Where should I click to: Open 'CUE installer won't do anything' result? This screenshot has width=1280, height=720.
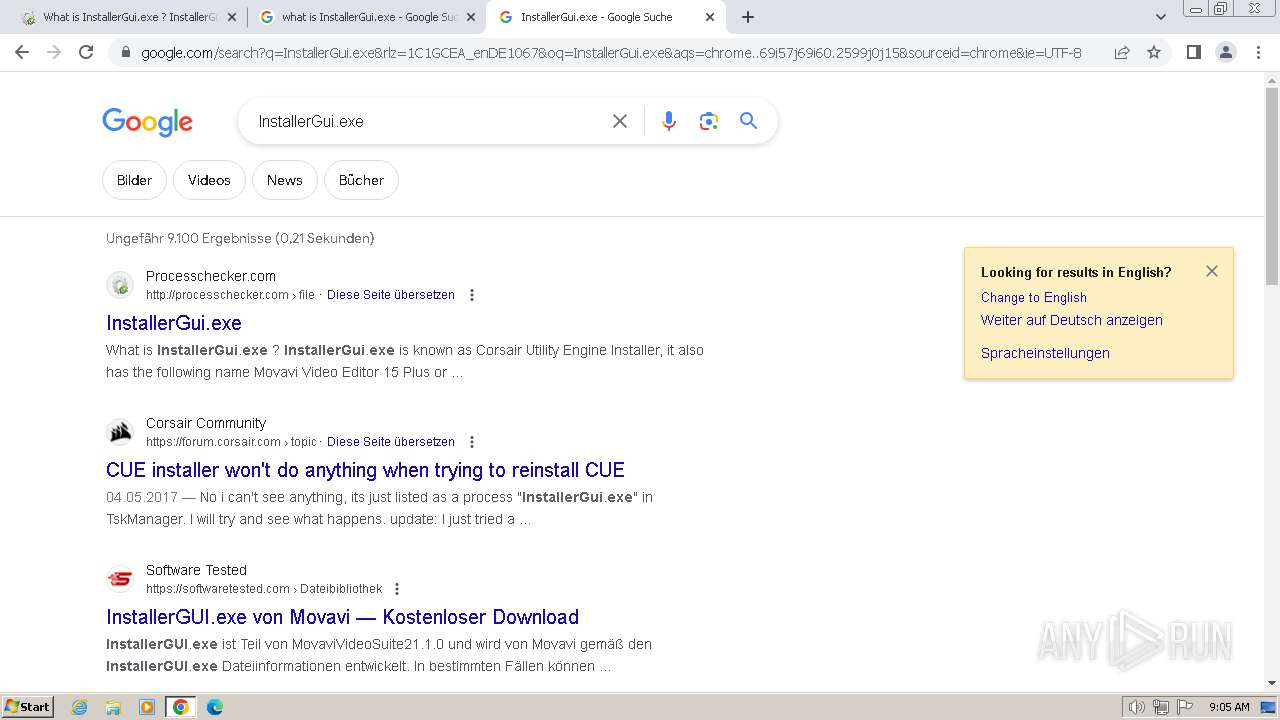[365, 470]
